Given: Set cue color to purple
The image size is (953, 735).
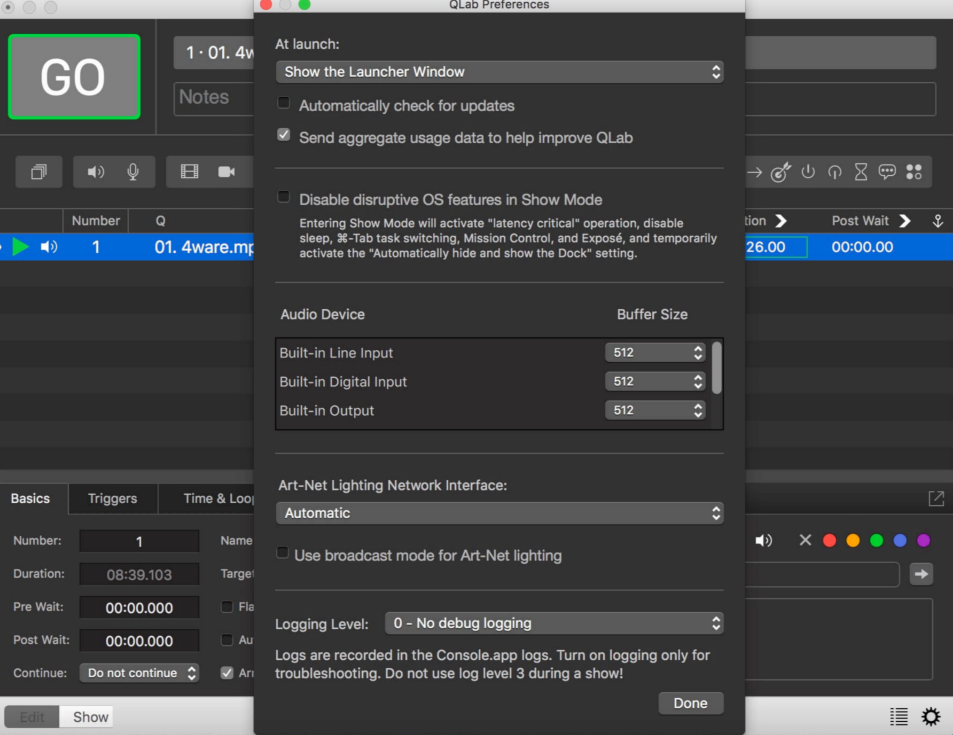Looking at the screenshot, I should (x=924, y=540).
